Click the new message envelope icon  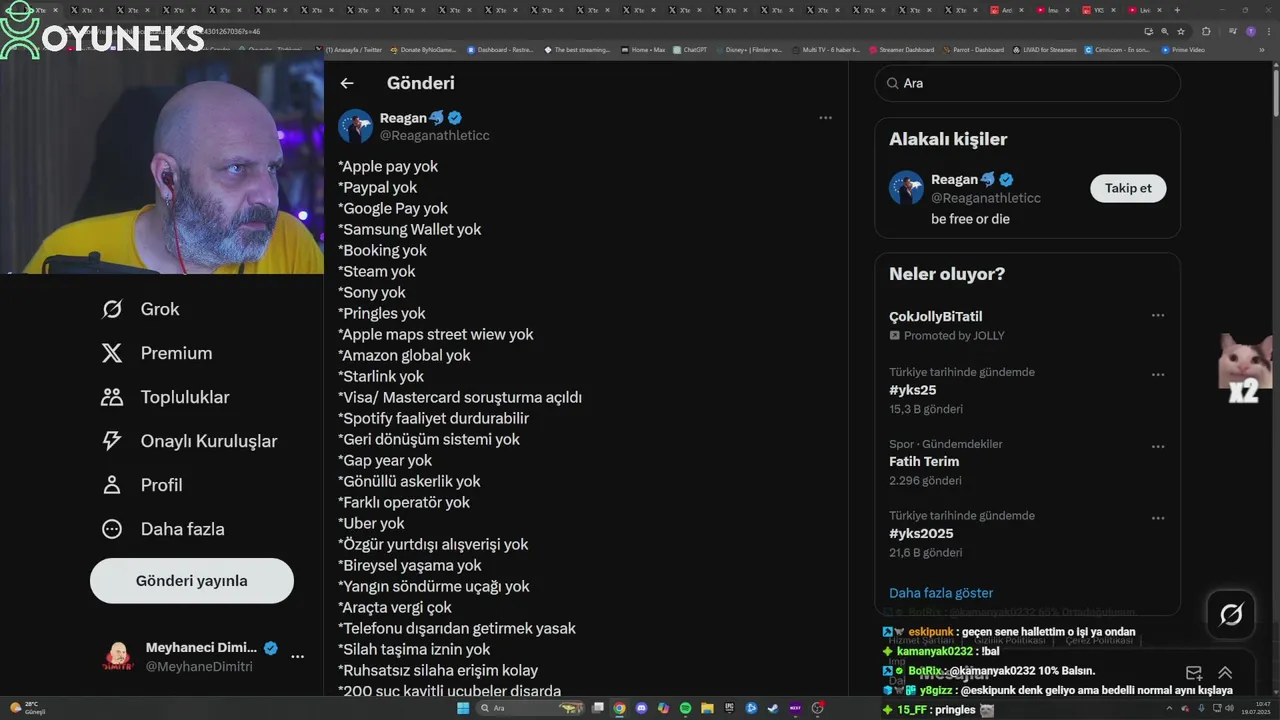[x=1194, y=673]
